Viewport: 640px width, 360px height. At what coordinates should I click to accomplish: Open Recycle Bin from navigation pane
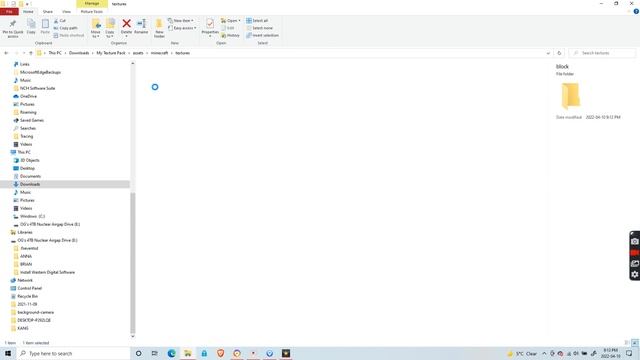tap(27, 296)
